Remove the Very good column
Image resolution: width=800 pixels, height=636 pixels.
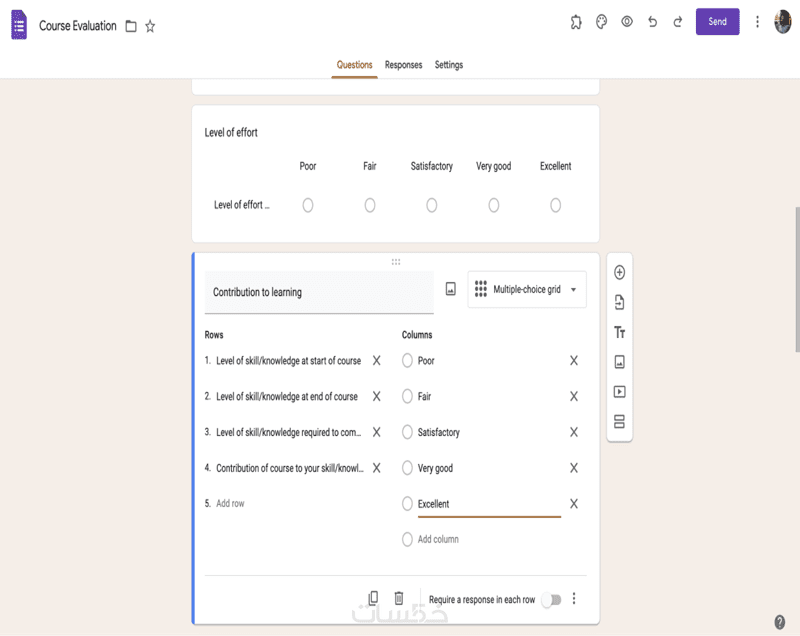(x=574, y=468)
